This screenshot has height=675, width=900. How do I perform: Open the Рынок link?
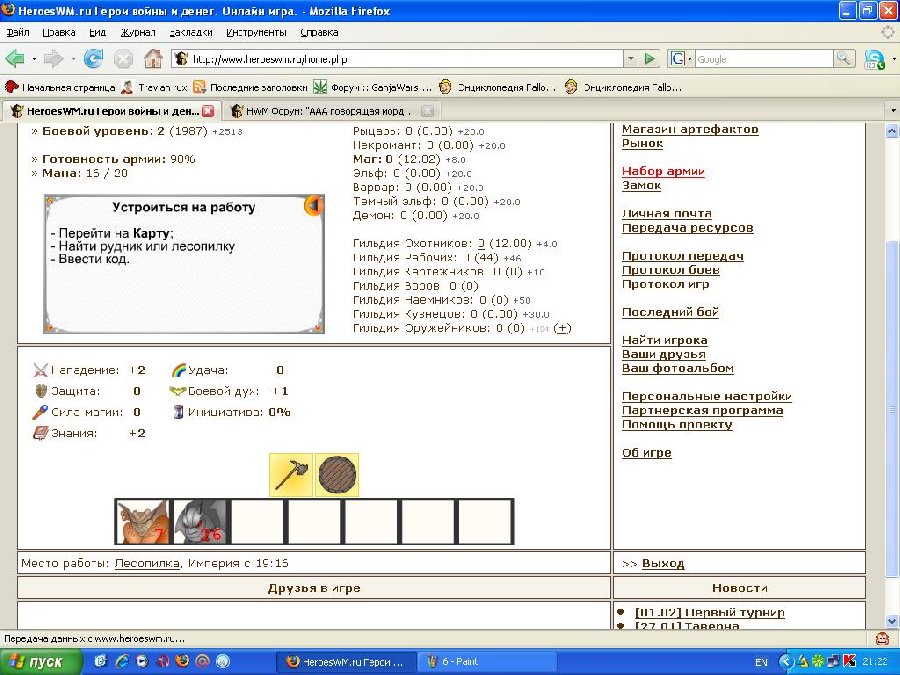[642, 143]
